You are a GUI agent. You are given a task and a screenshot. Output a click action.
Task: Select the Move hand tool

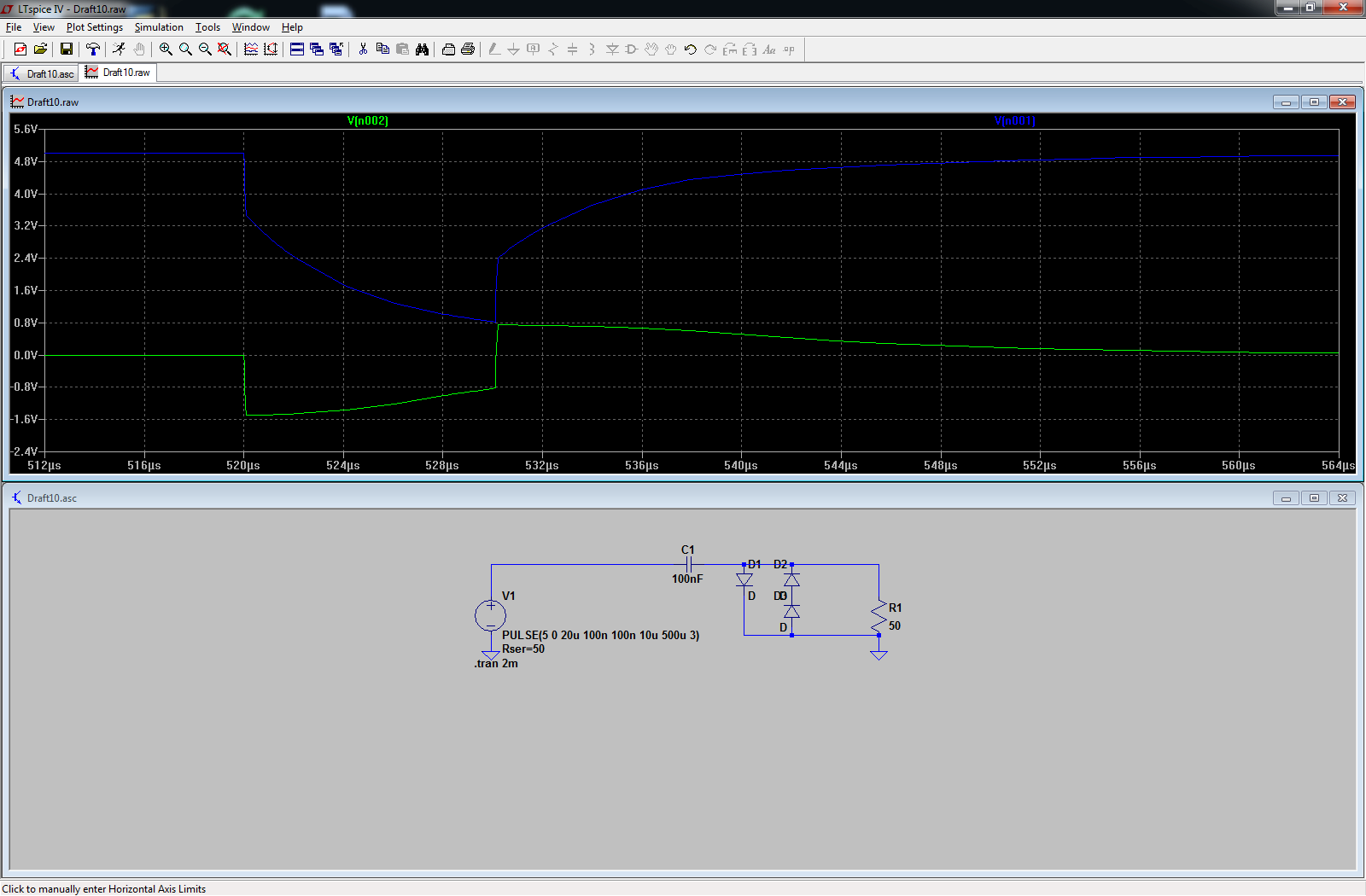(x=651, y=49)
